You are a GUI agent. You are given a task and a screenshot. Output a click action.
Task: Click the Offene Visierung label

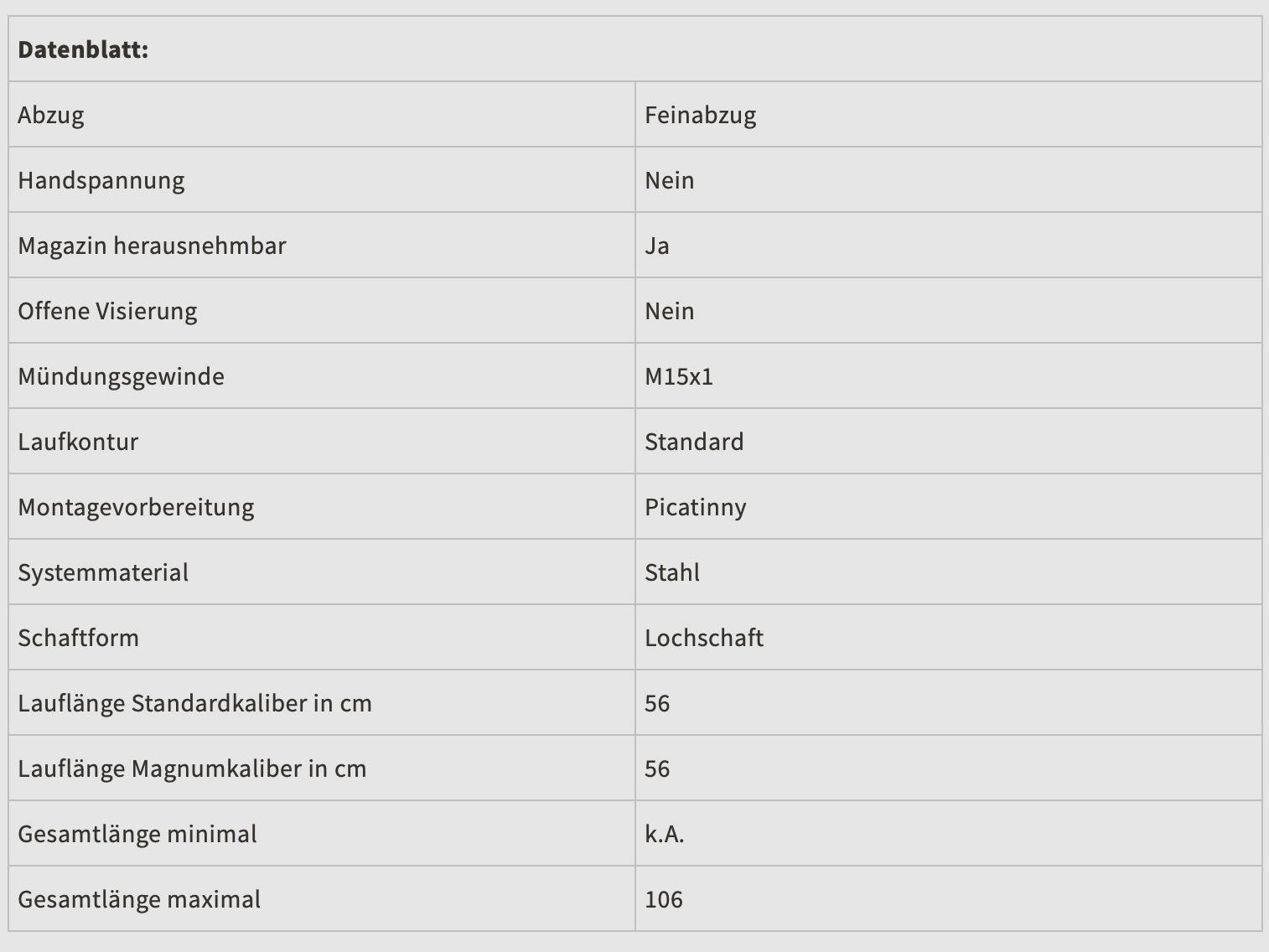[107, 311]
